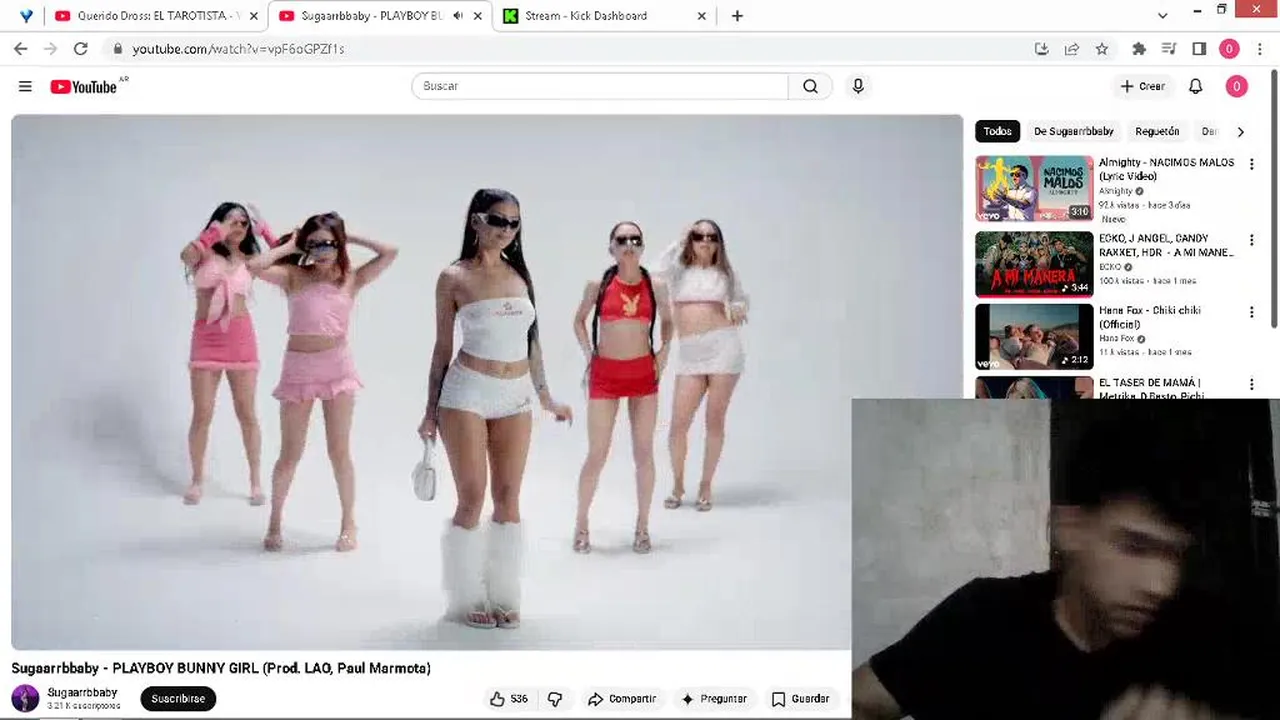The width and height of the screenshot is (1280, 720).
Task: Open the YouTube guide hamburger menu
Action: [25, 87]
